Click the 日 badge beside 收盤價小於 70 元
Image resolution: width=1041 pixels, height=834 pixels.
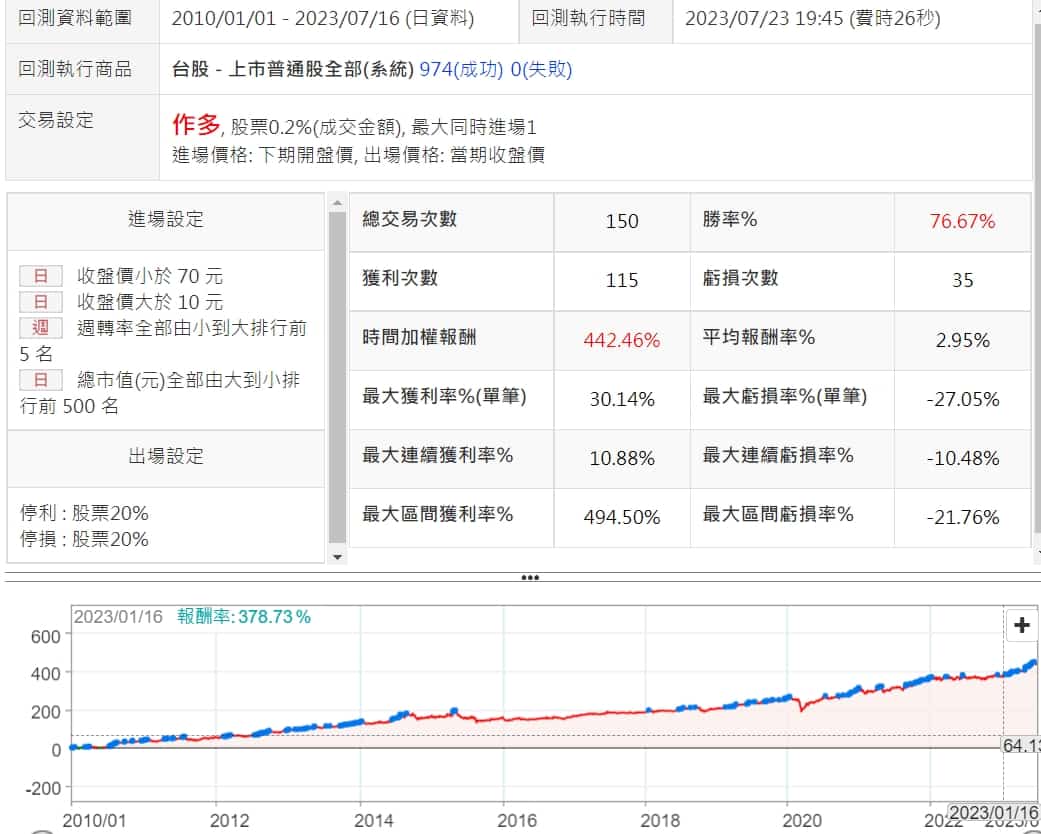(x=41, y=276)
